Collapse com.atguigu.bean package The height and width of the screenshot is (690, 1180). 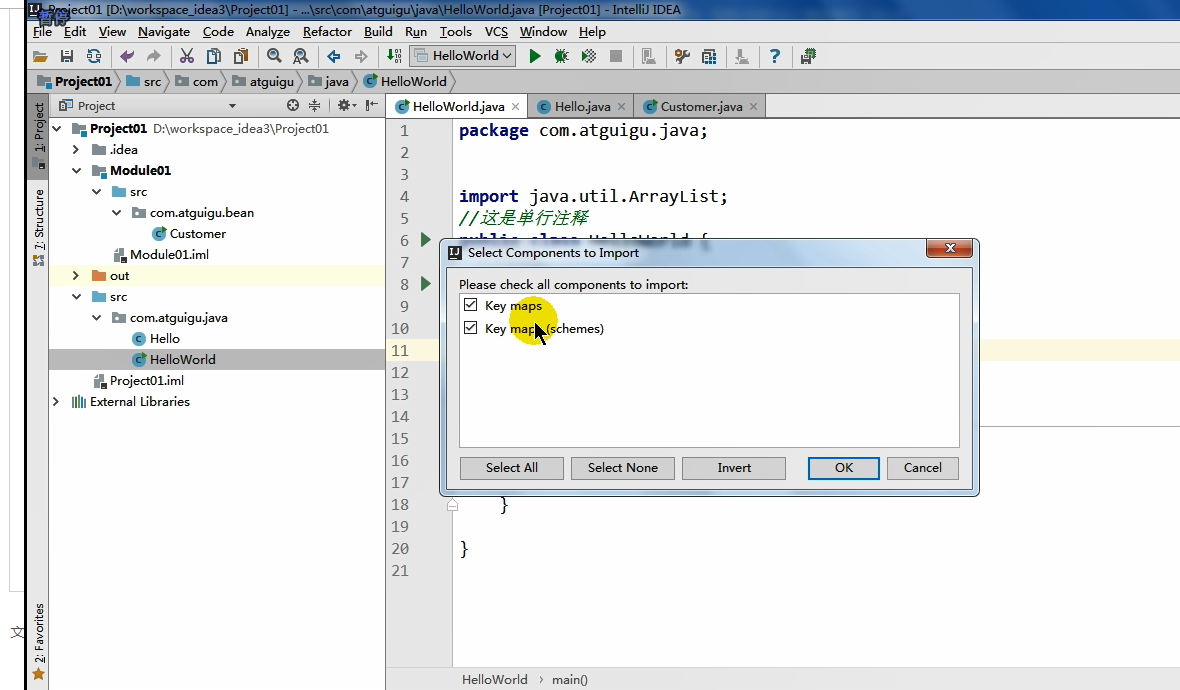click(117, 213)
